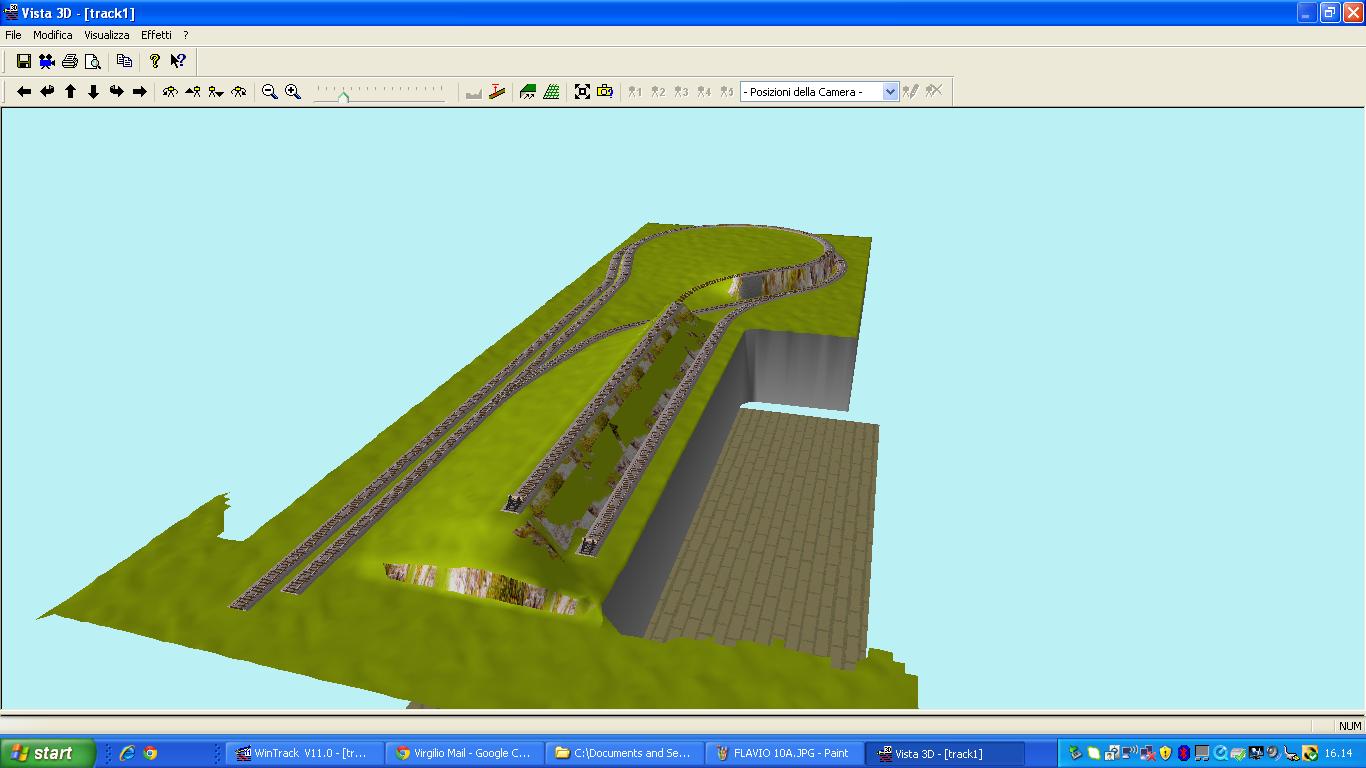
Task: Click the curved turn-left arrow icon
Action: [x=47, y=91]
